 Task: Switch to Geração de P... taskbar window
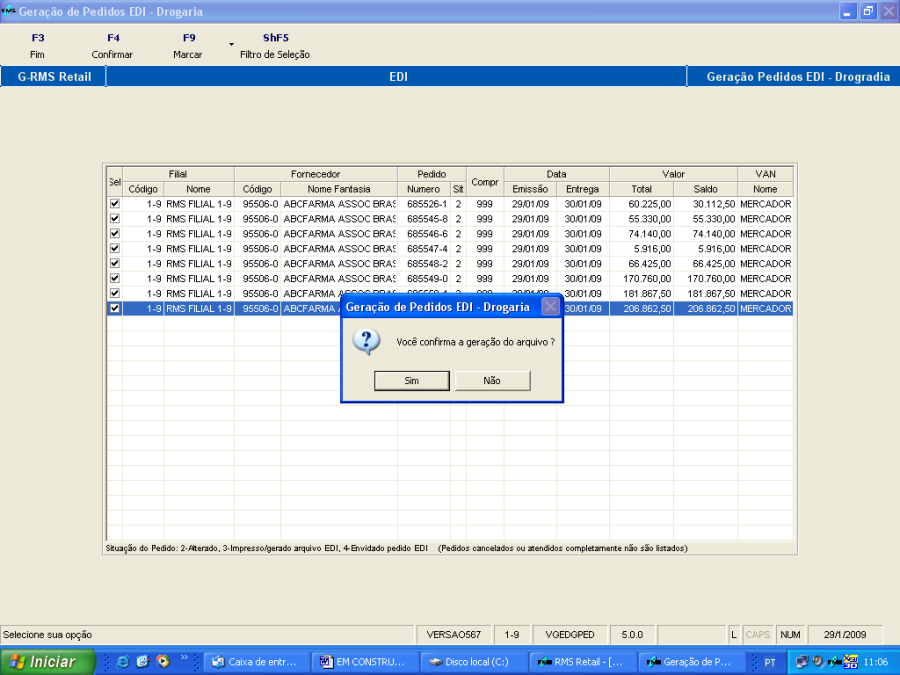(691, 662)
